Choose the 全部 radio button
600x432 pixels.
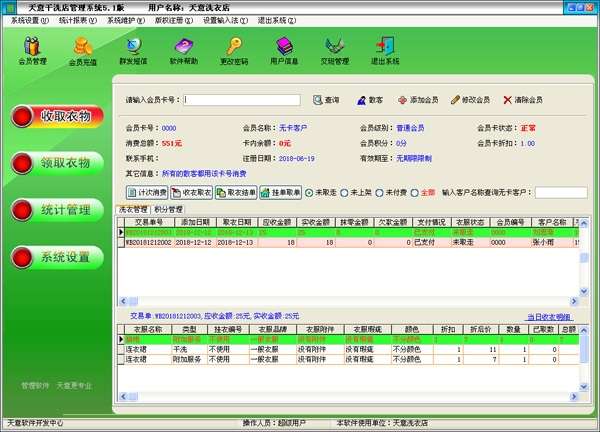415,192
